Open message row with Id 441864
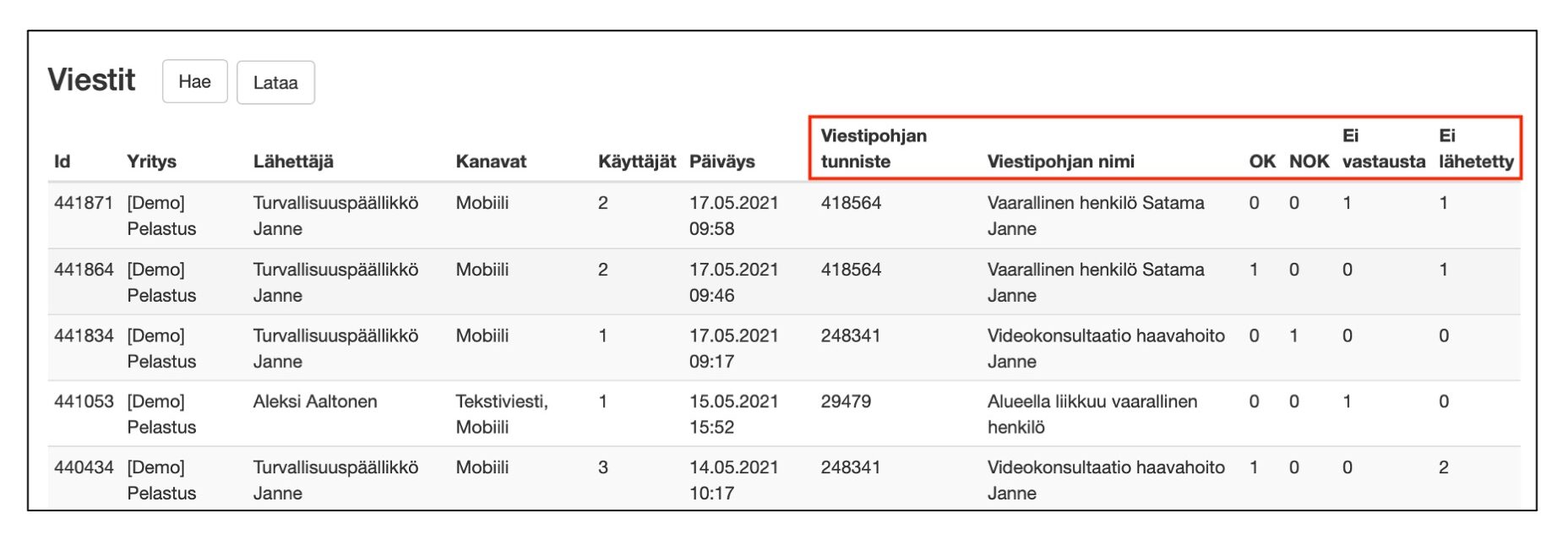The width and height of the screenshot is (1568, 535). [x=84, y=270]
